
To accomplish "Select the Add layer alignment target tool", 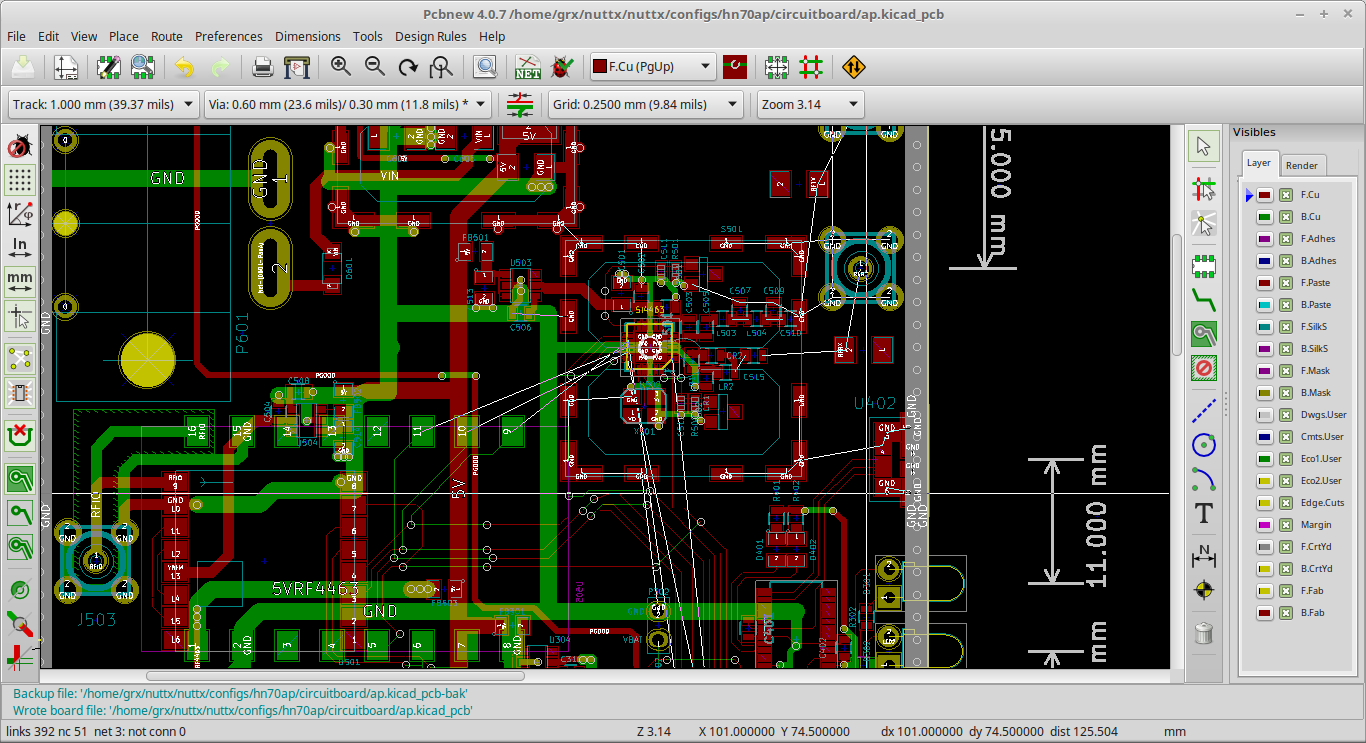I will 1204,590.
